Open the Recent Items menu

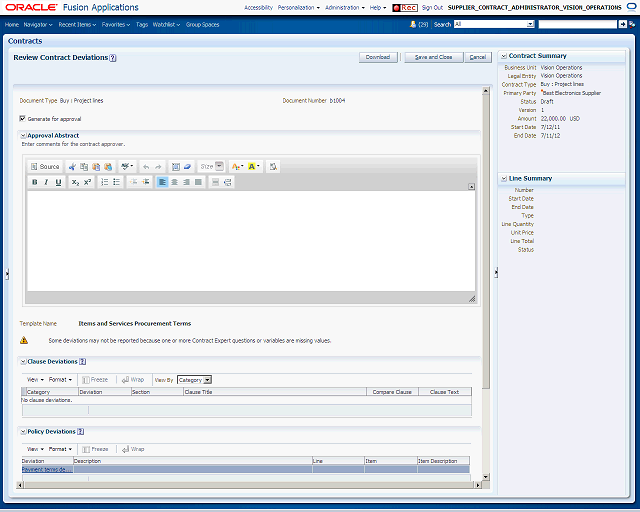(77, 24)
